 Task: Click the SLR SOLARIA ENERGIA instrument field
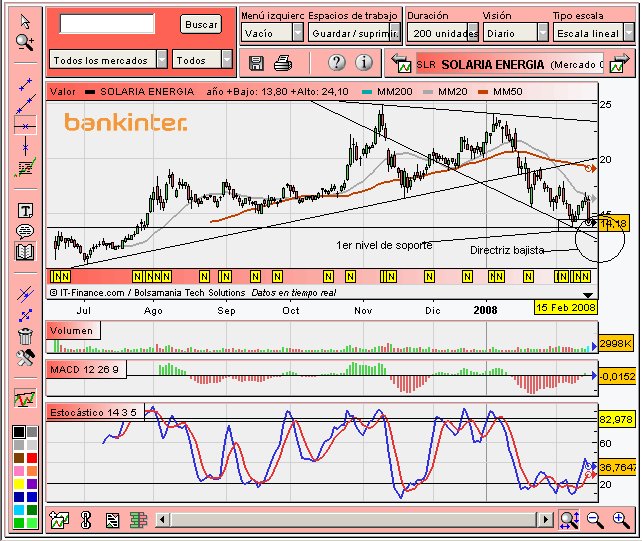point(510,63)
